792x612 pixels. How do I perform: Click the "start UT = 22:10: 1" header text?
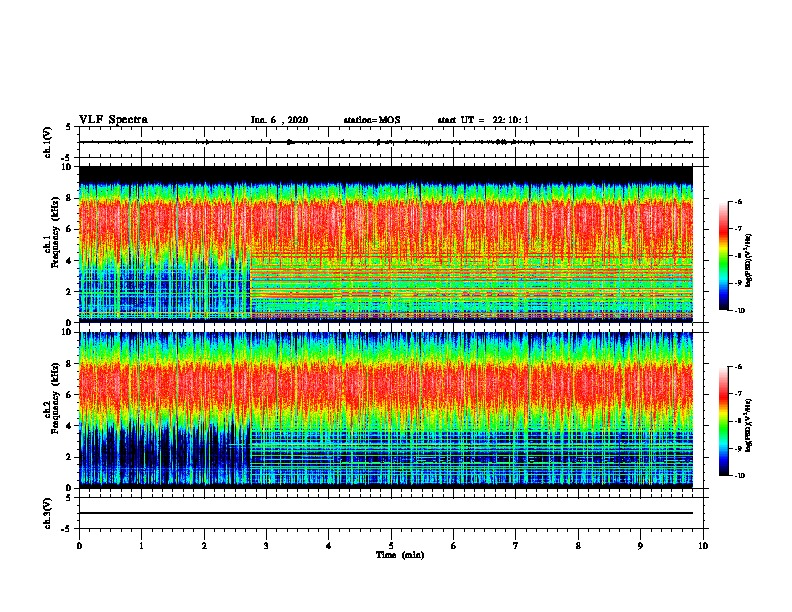[483, 120]
